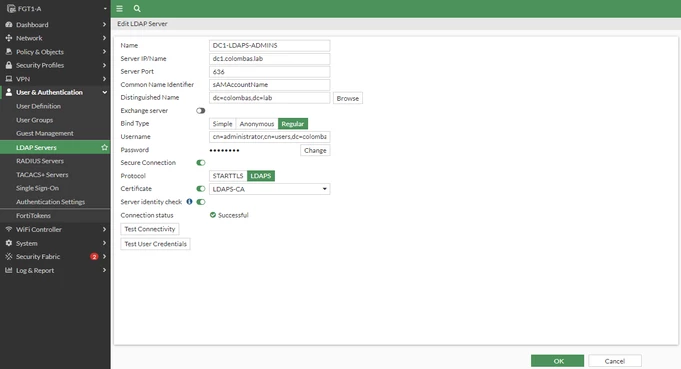Click the Policy & Objects icon in sidebar
The width and height of the screenshot is (681, 369).
[x=9, y=52]
